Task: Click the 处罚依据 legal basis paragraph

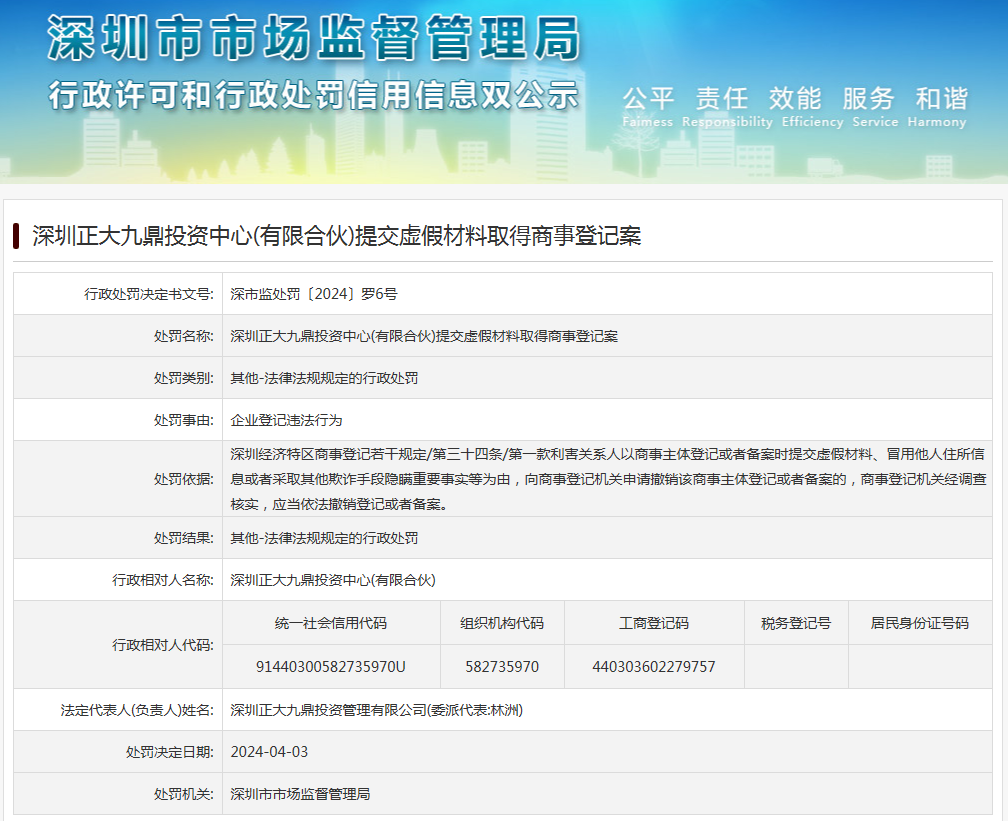Action: click(x=607, y=479)
